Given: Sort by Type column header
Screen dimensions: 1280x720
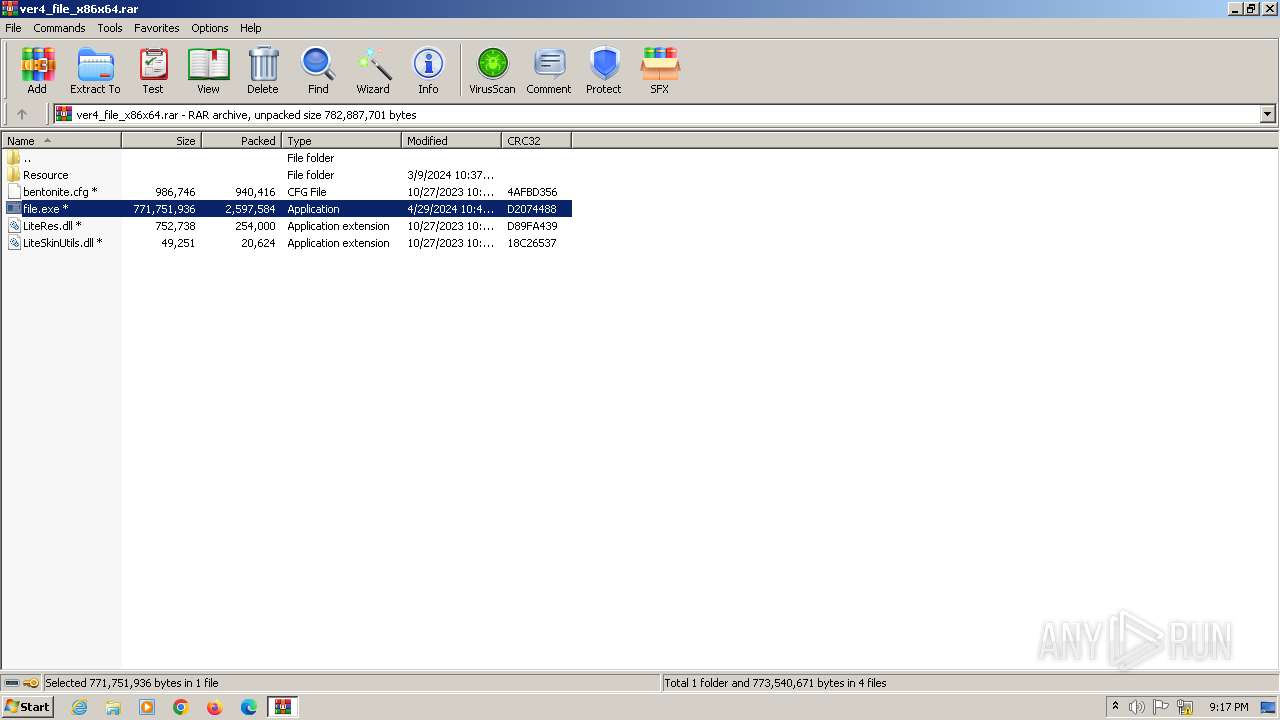Looking at the screenshot, I should tap(342, 141).
